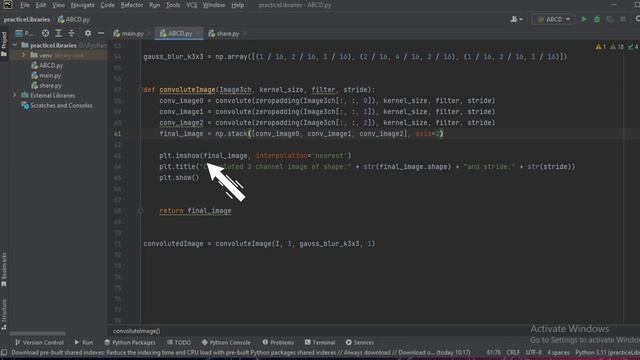This screenshot has width=640, height=360.
Task: Click the Stop icon in the toolbar
Action: (623, 19)
